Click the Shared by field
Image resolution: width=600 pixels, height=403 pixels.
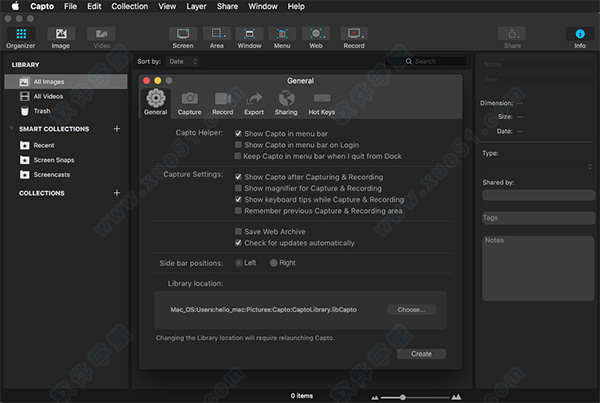[538, 195]
